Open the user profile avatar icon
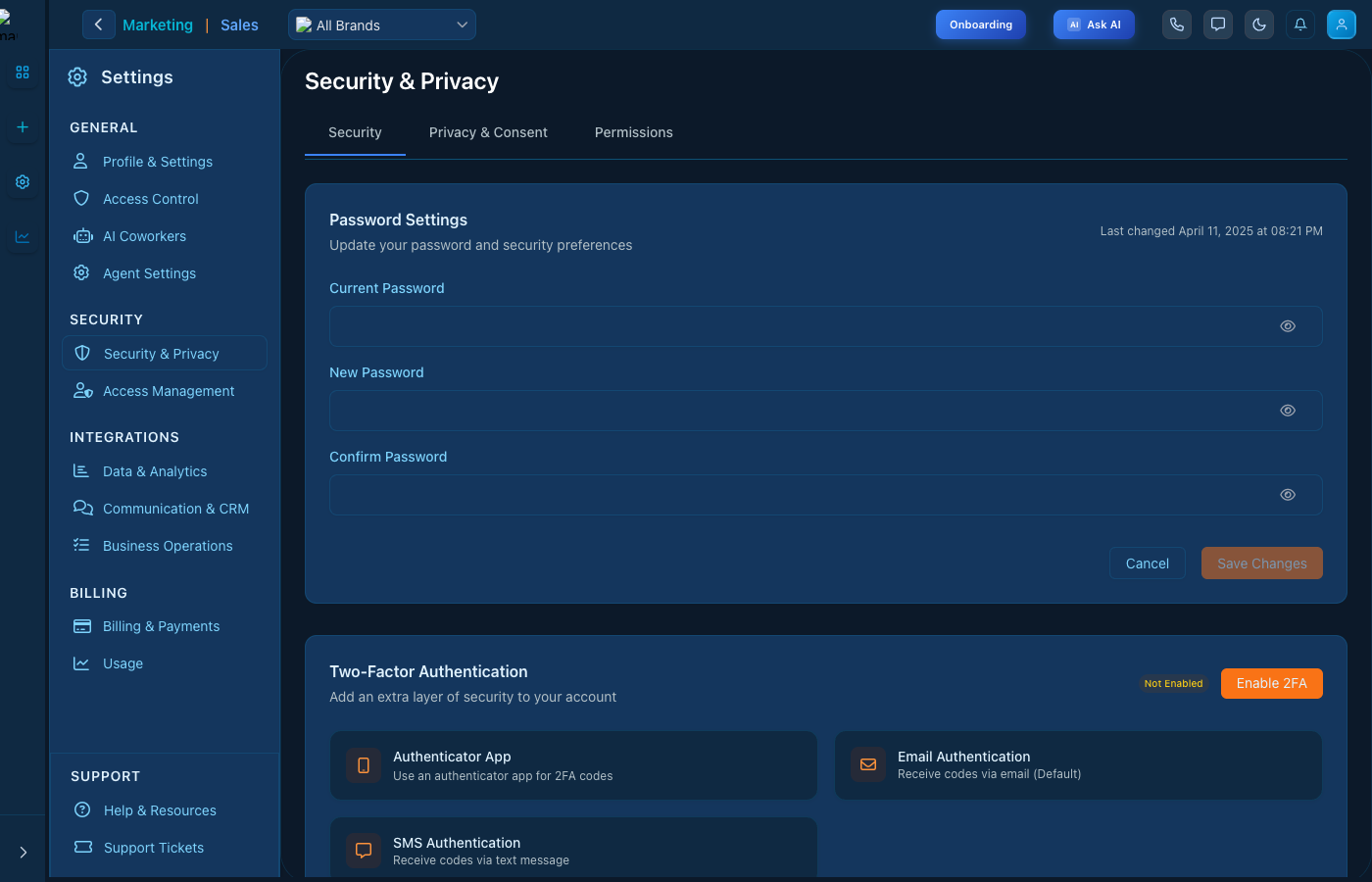The height and width of the screenshot is (882, 1372). point(1342,24)
